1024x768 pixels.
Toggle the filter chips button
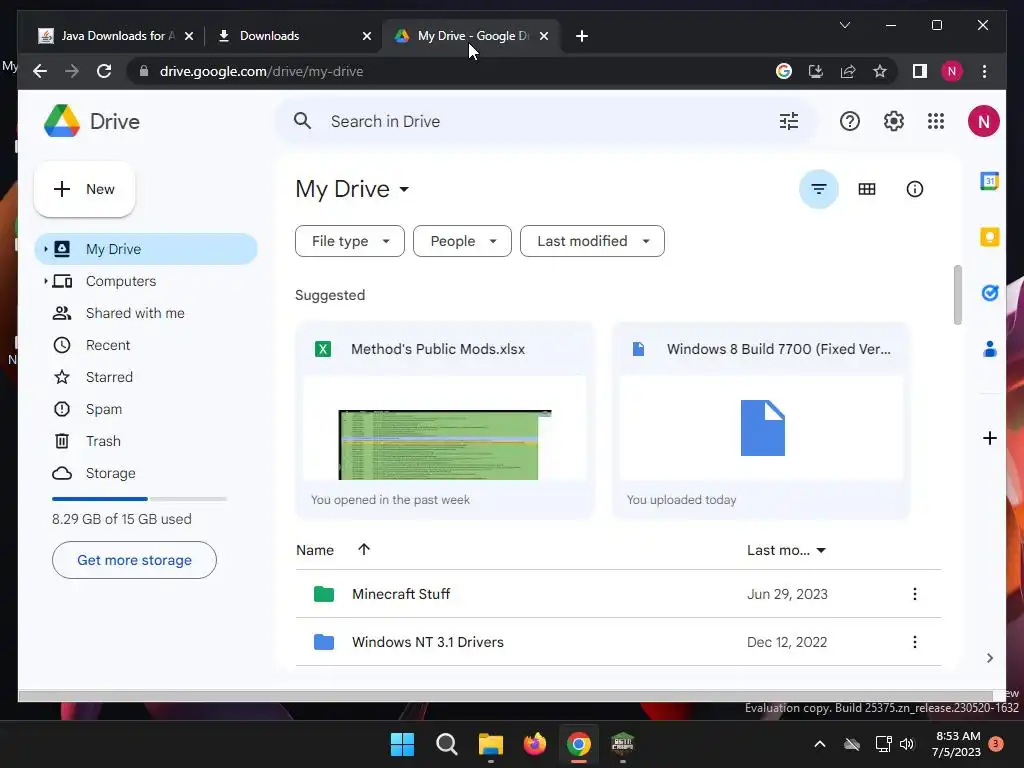point(818,189)
